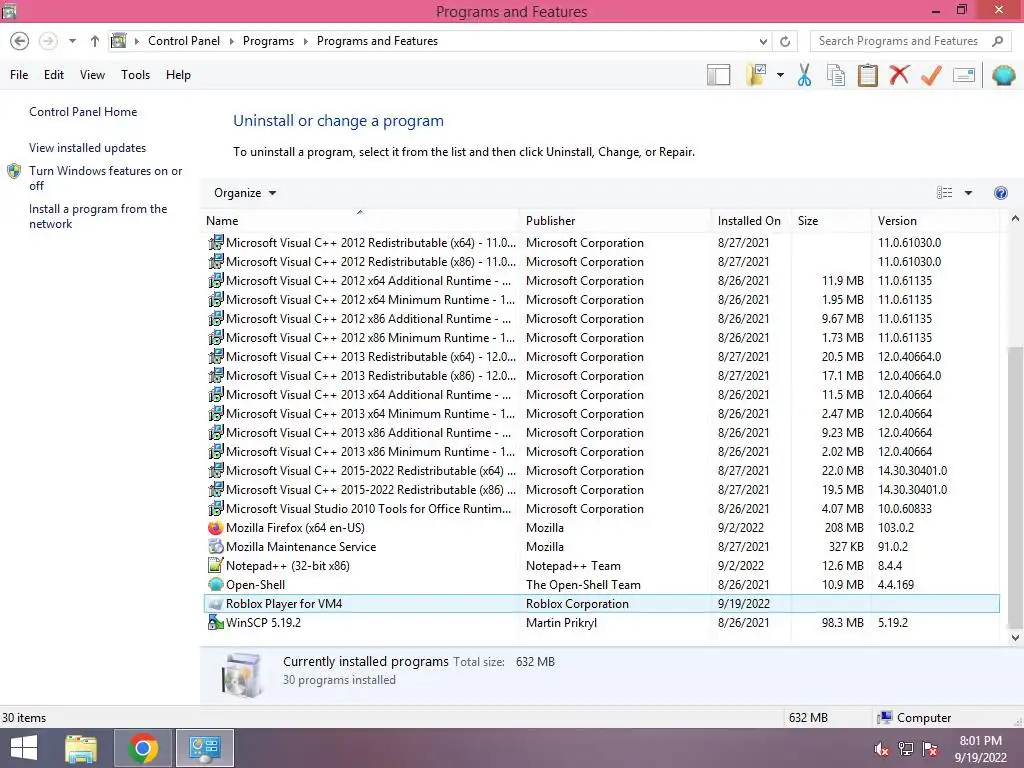Open the Edit menu

pyautogui.click(x=54, y=75)
